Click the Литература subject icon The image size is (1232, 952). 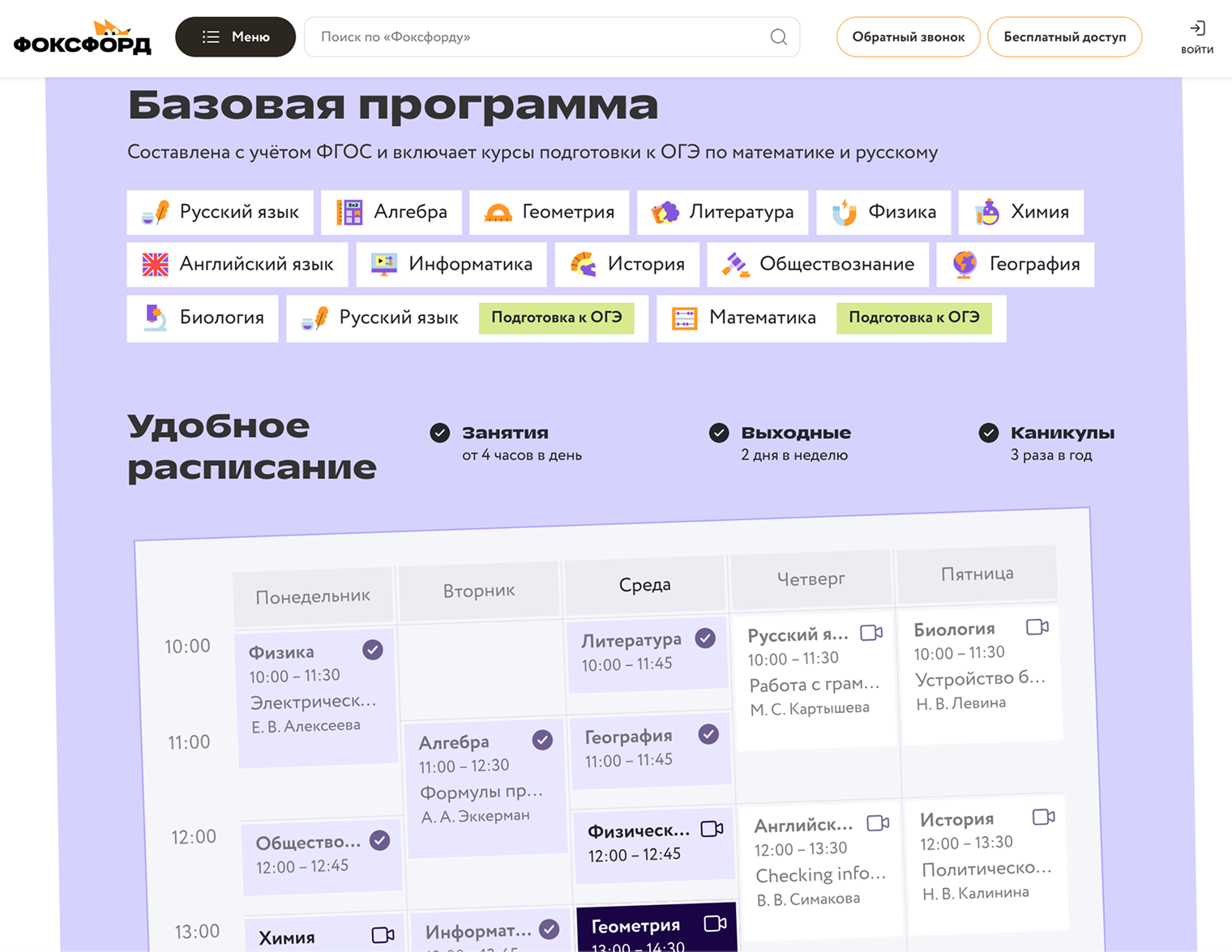665,212
